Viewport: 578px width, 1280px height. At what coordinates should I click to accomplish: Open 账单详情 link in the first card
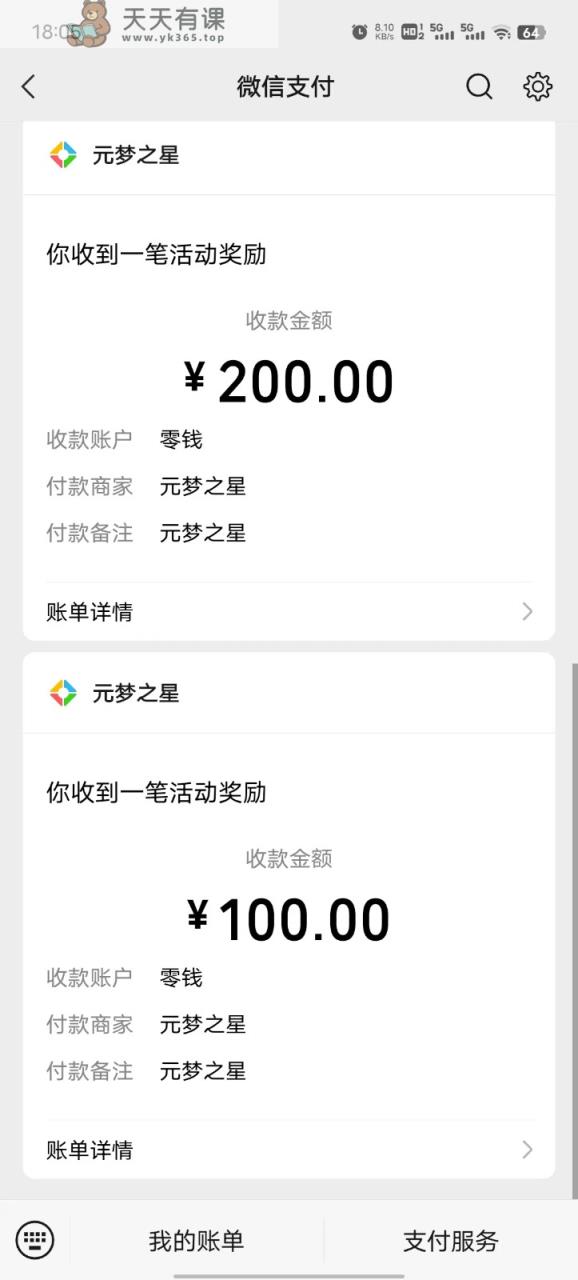pyautogui.click(x=89, y=612)
